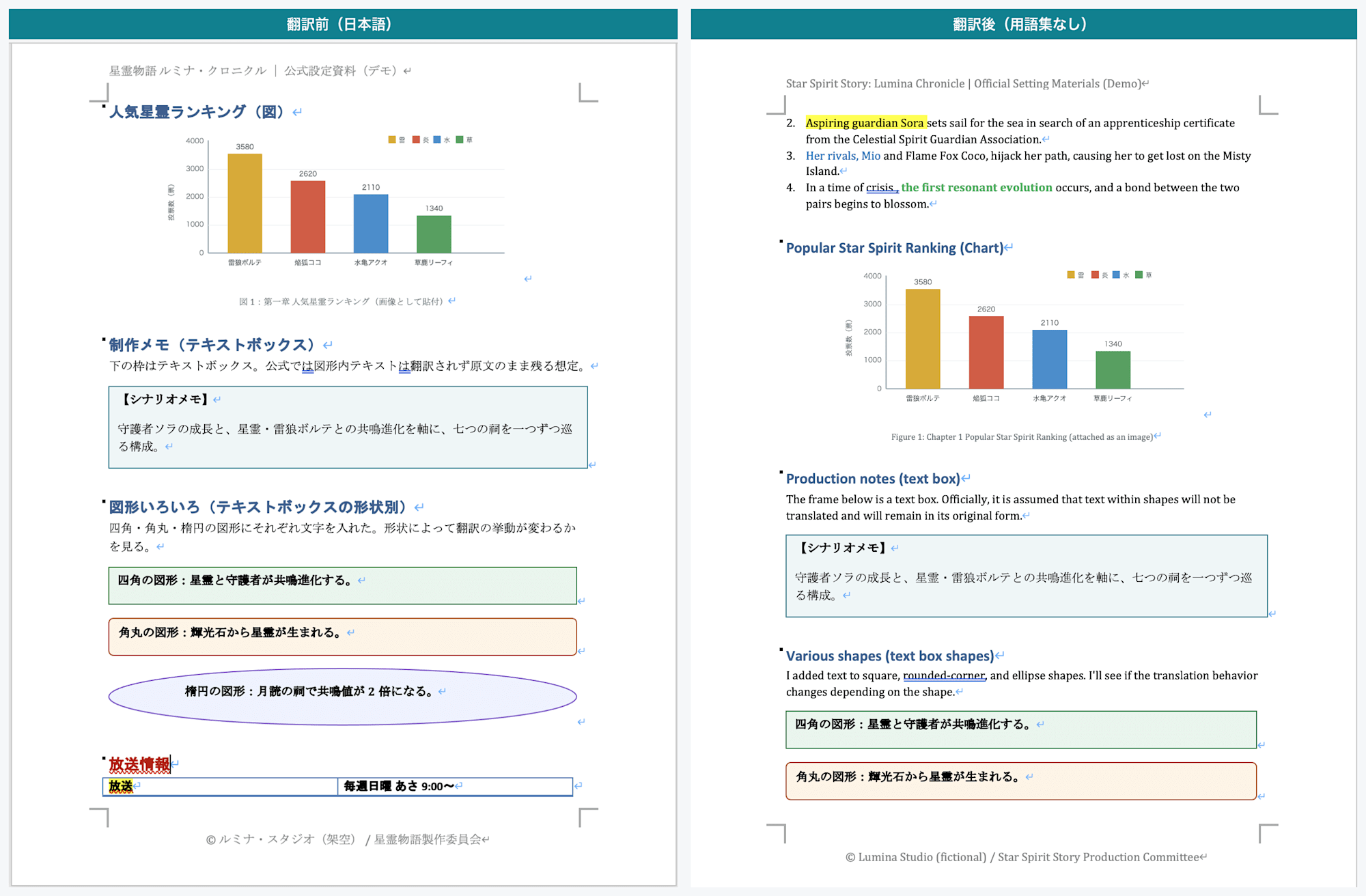Viewport: 1366px width, 896px height.
Task: Click the paragraph starting 四角・角丸・楕円の図形
Action: 342,537
